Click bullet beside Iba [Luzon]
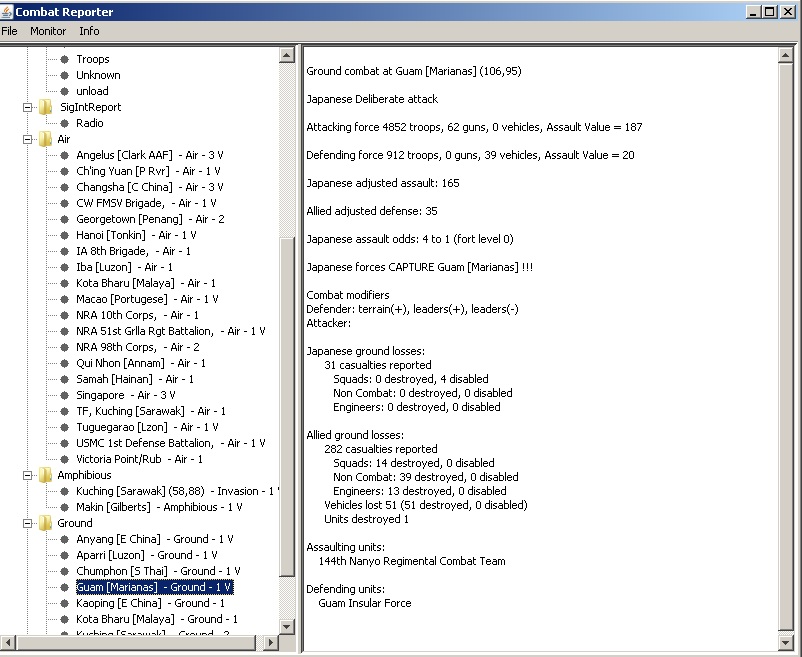This screenshot has height=657, width=802. tap(64, 267)
